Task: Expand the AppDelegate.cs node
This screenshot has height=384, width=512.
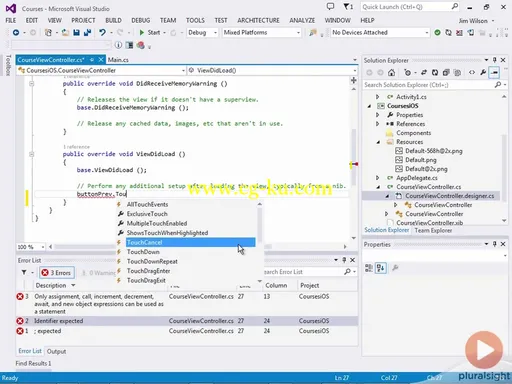Action: (x=378, y=178)
